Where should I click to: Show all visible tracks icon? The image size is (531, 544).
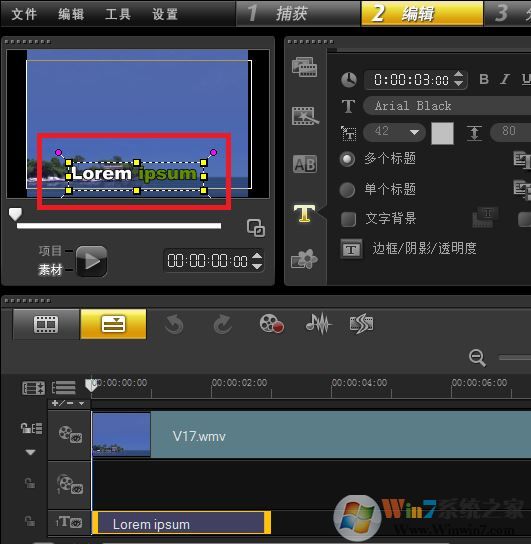tap(33, 388)
